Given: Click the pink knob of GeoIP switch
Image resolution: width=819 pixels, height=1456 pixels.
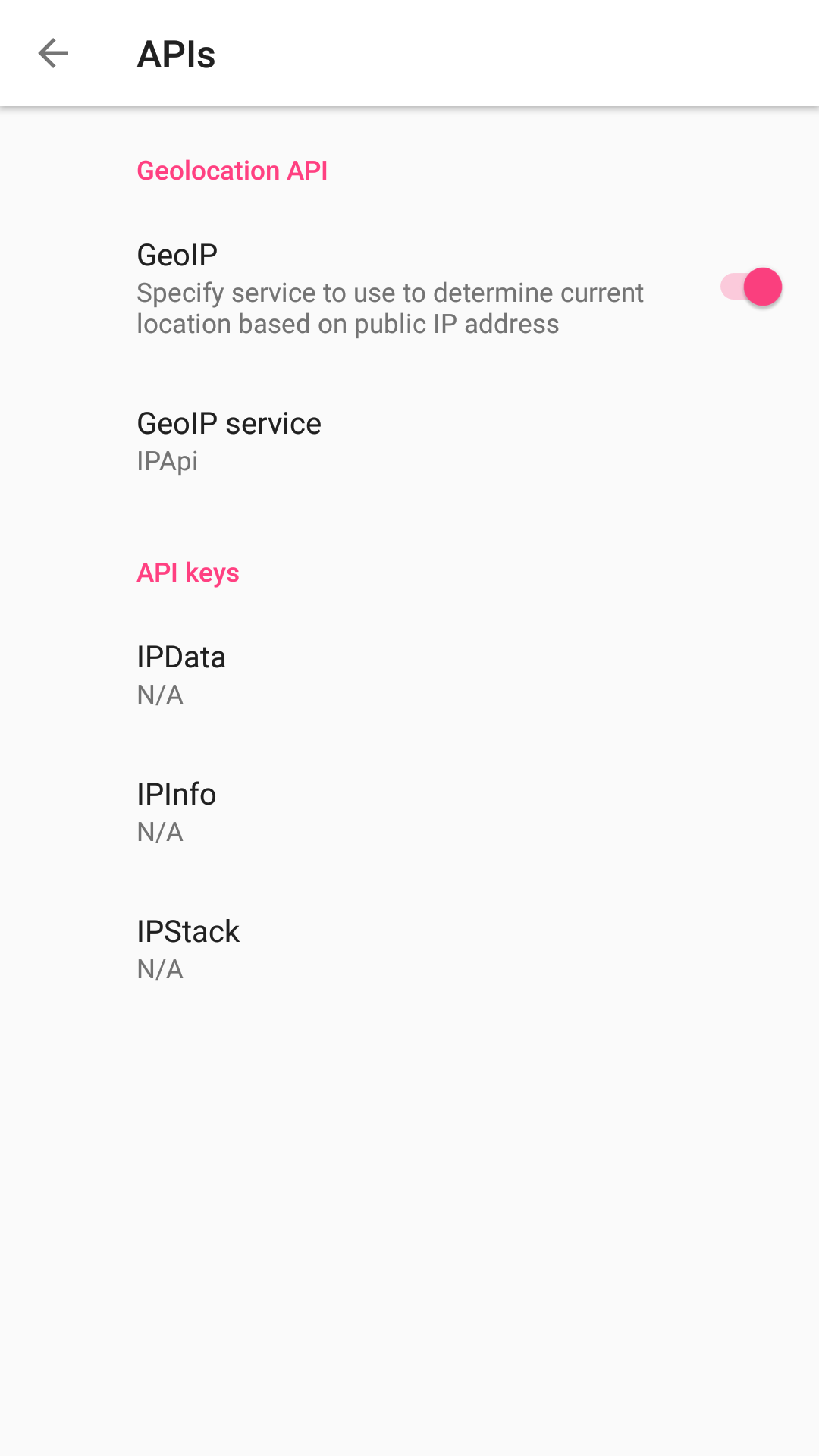Looking at the screenshot, I should pyautogui.click(x=762, y=287).
